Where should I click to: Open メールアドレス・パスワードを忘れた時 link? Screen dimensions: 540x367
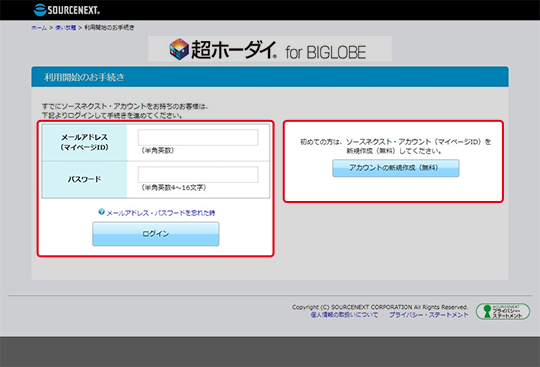tap(161, 213)
